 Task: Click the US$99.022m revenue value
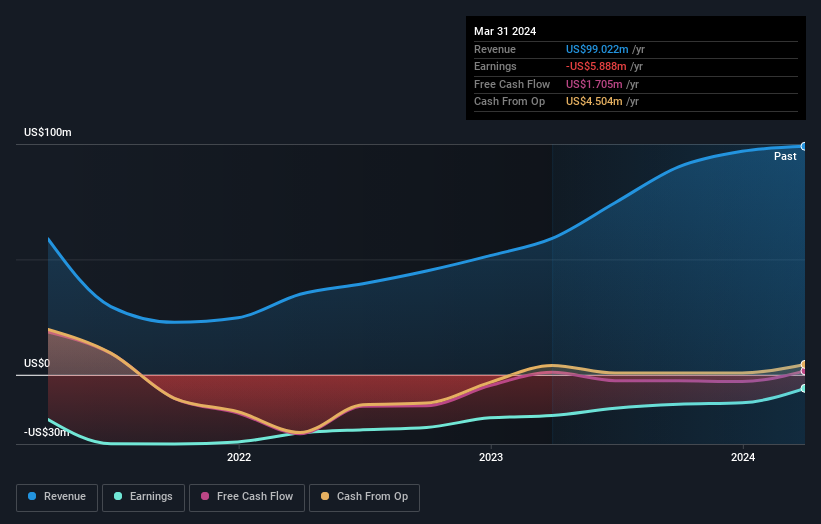597,49
